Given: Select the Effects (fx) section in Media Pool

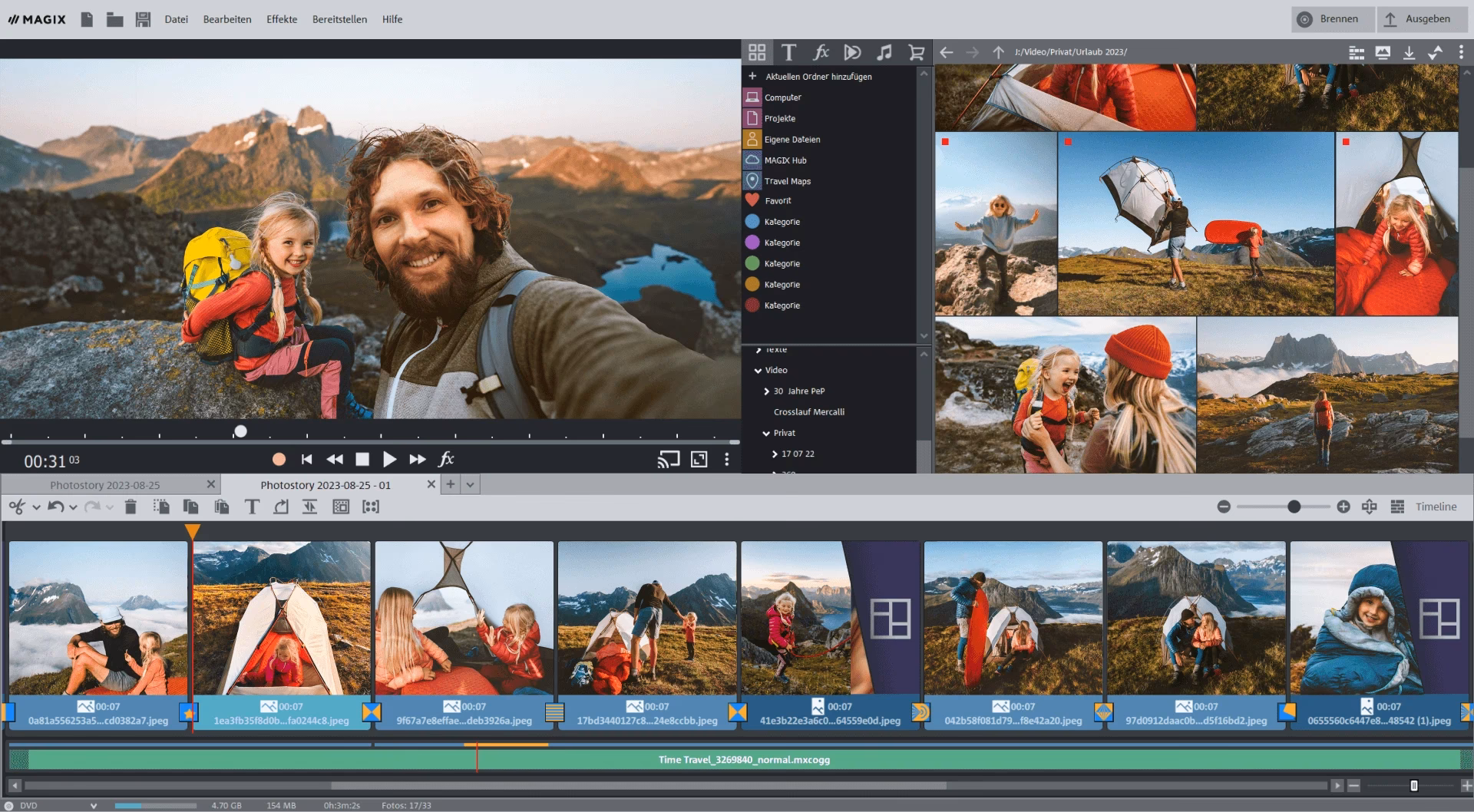Looking at the screenshot, I should click(821, 52).
